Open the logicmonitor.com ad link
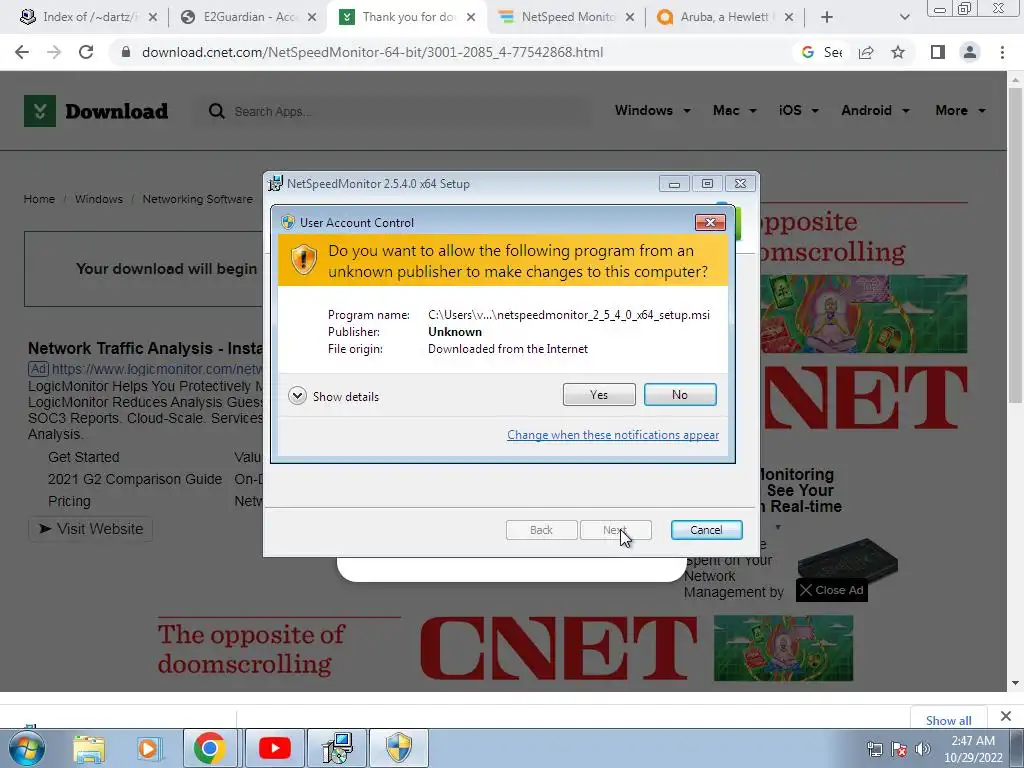Screen dimensions: 1024x768 point(157,369)
